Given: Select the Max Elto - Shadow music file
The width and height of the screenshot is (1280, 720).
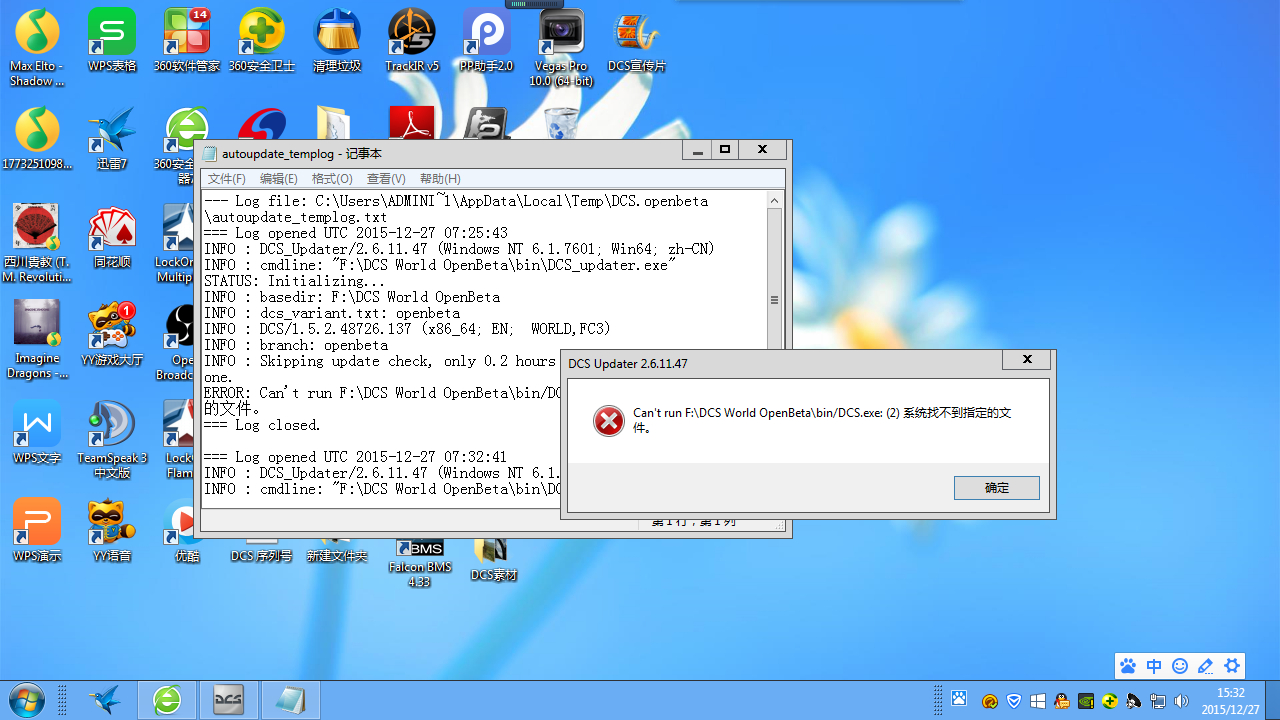Looking at the screenshot, I should click(37, 47).
